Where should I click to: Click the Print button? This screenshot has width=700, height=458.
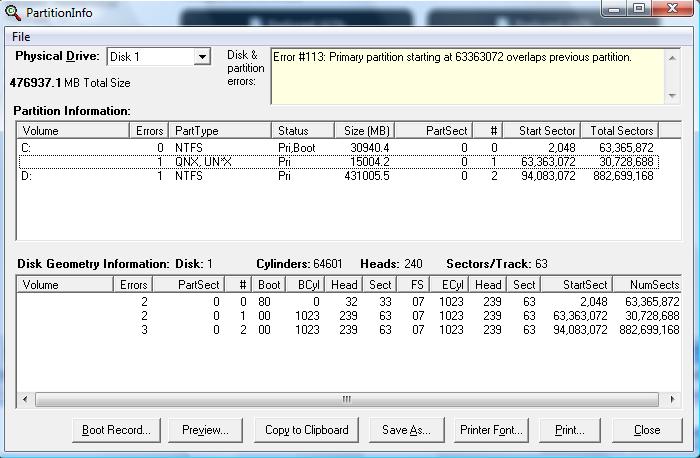(570, 430)
